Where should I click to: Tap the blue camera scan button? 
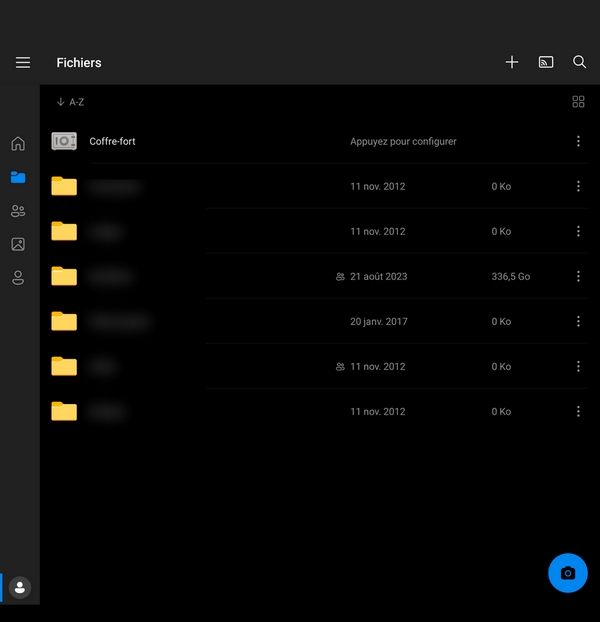tap(568, 573)
